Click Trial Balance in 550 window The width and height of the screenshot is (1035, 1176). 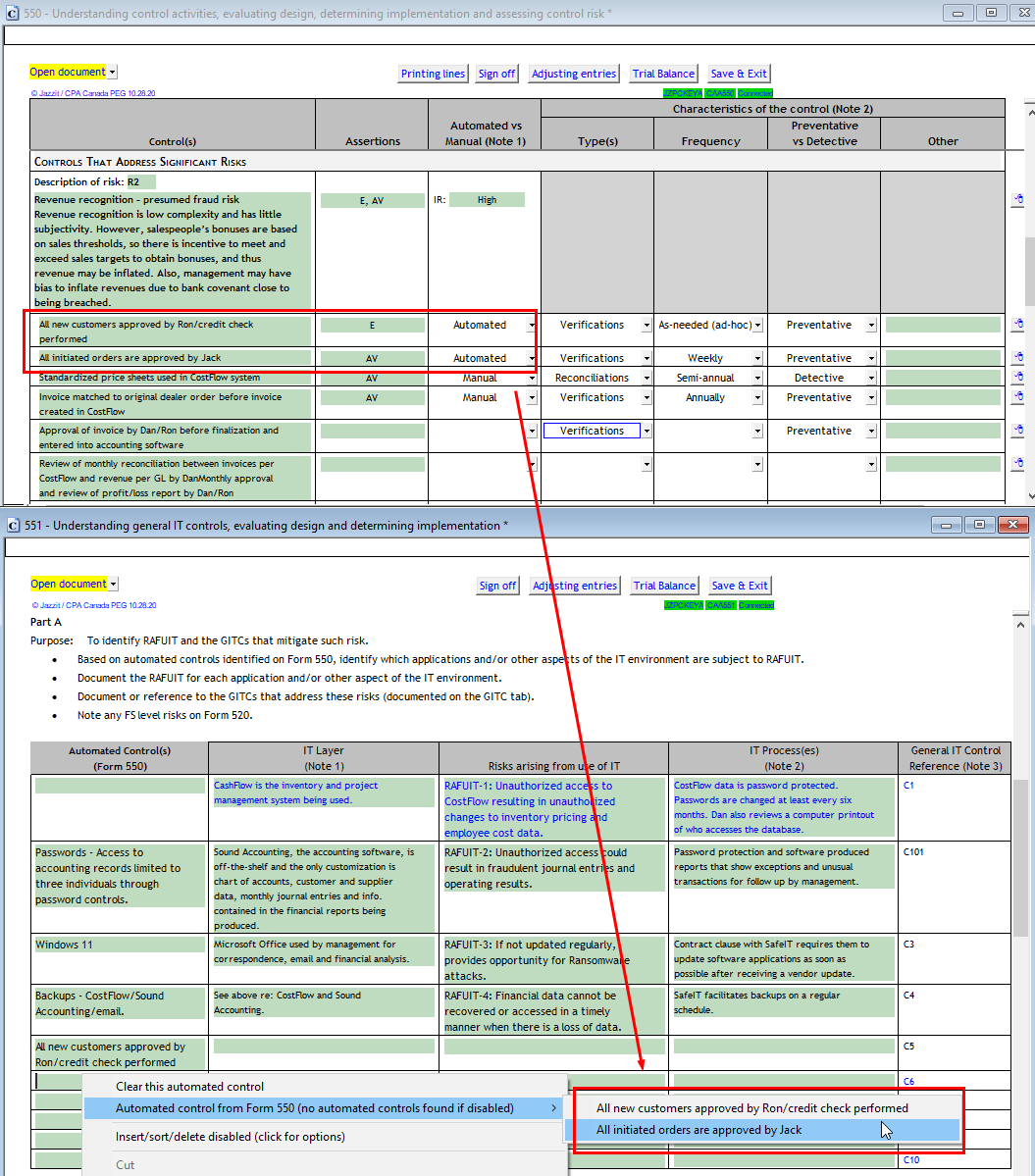coord(664,74)
